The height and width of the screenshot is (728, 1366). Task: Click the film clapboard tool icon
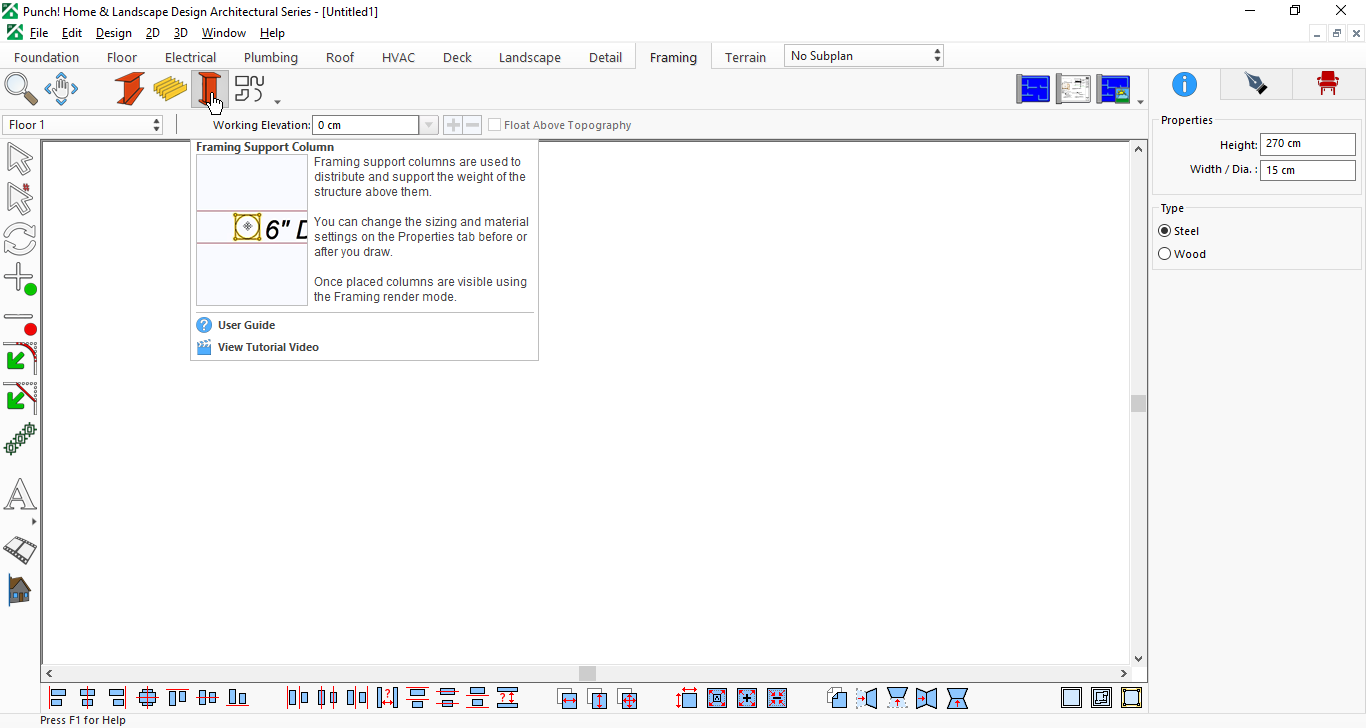(x=20, y=549)
